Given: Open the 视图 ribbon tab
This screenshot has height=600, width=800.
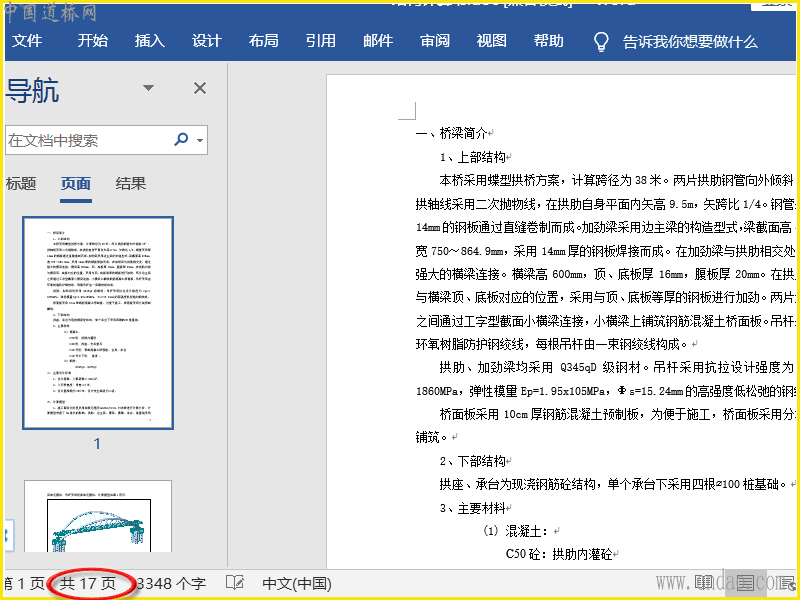Looking at the screenshot, I should (491, 41).
